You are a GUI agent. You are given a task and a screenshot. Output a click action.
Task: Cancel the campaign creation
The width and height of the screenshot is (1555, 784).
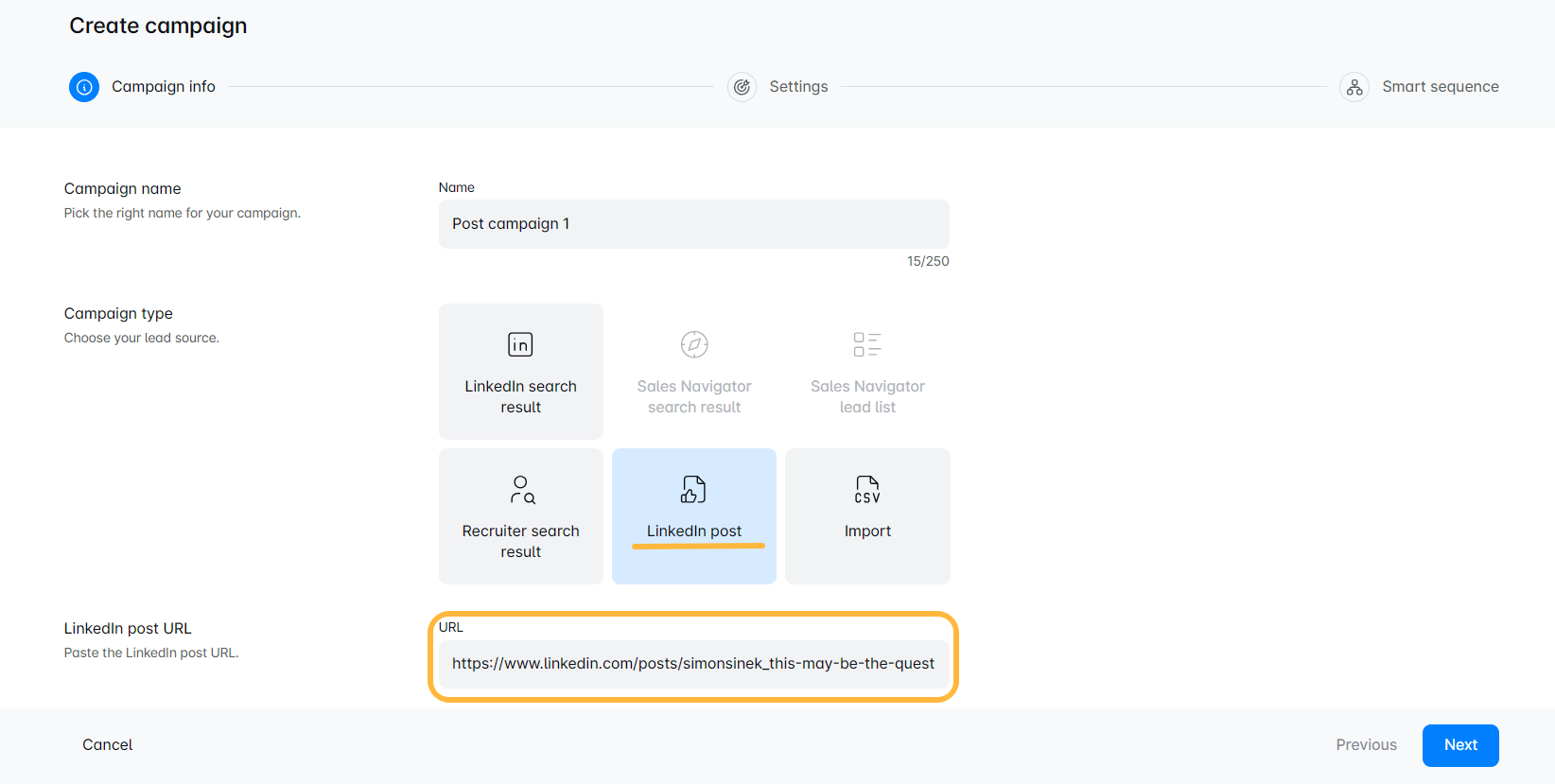coord(108,745)
